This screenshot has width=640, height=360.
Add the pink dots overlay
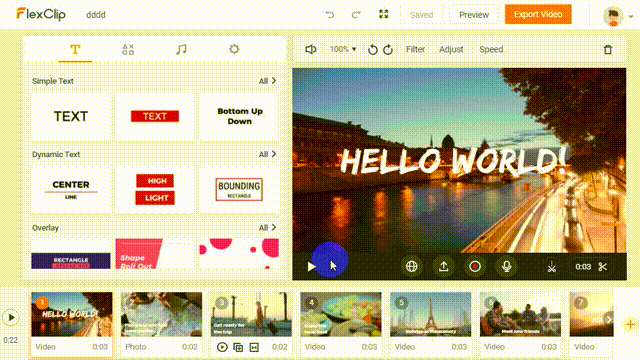(x=240, y=254)
